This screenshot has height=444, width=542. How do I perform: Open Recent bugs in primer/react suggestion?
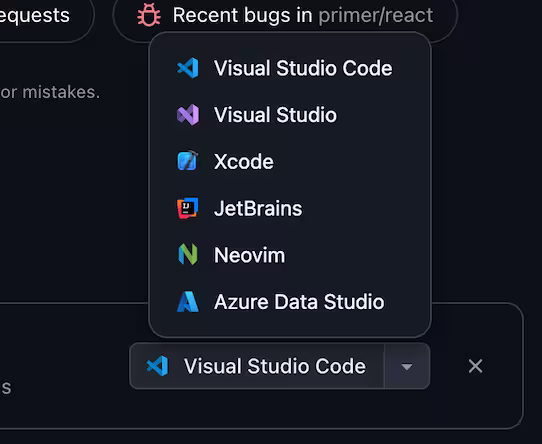(285, 16)
